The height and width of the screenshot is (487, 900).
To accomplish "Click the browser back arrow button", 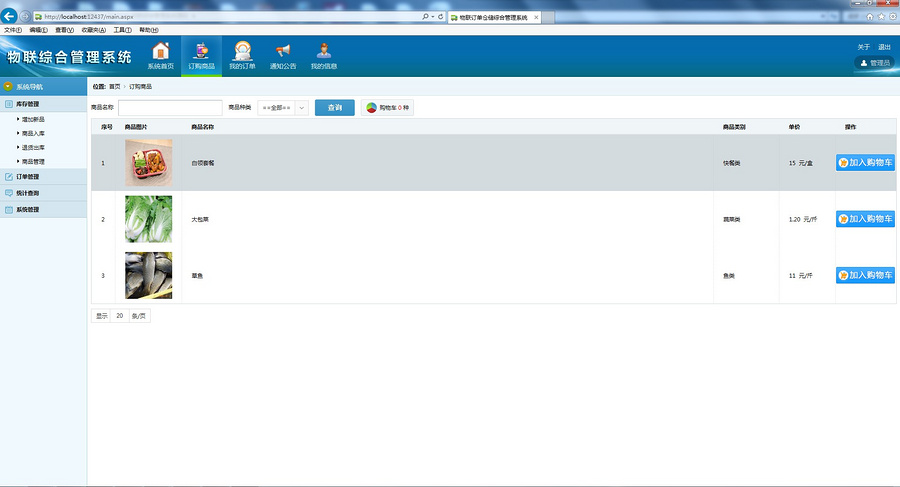I will click(9, 16).
